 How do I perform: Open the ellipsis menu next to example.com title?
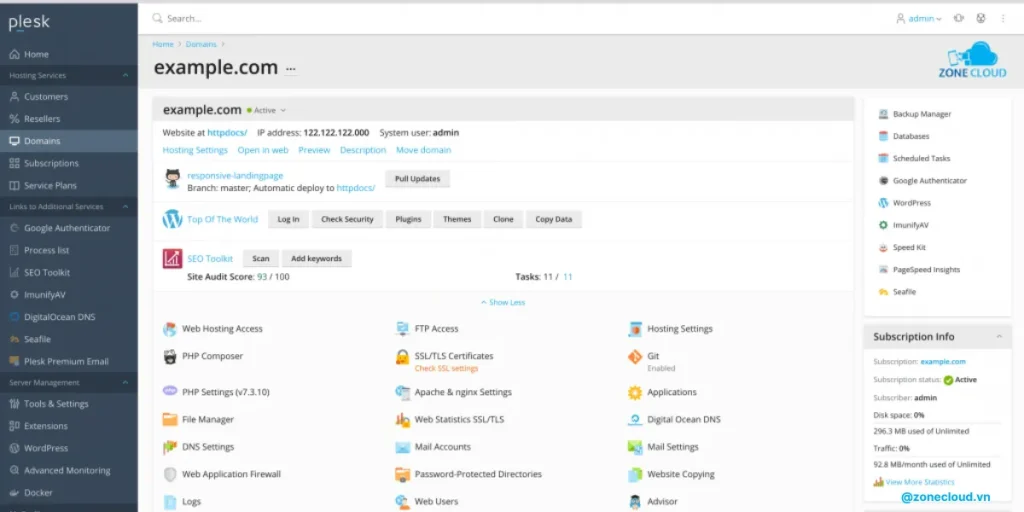291,68
